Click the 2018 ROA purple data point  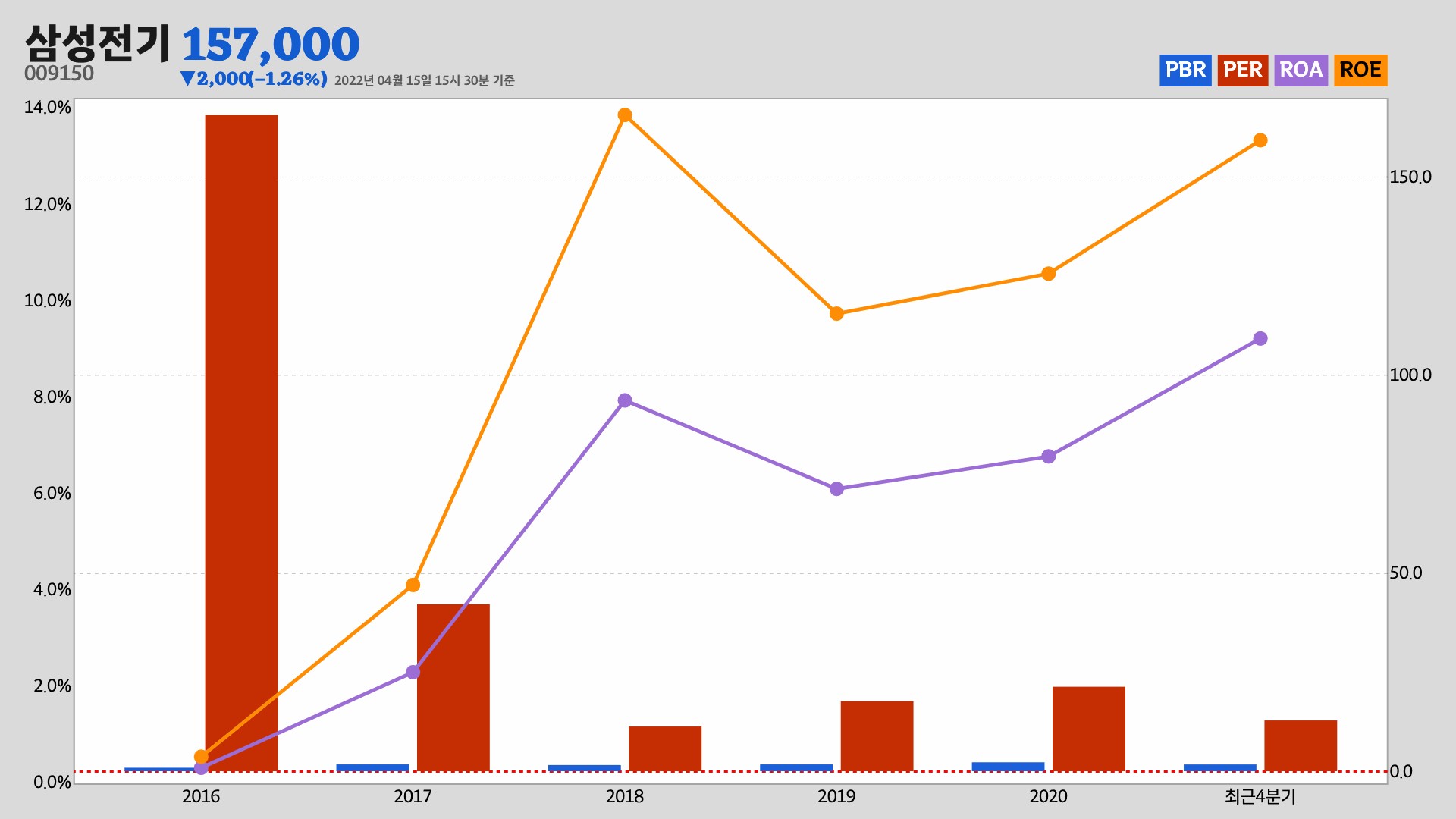(625, 400)
